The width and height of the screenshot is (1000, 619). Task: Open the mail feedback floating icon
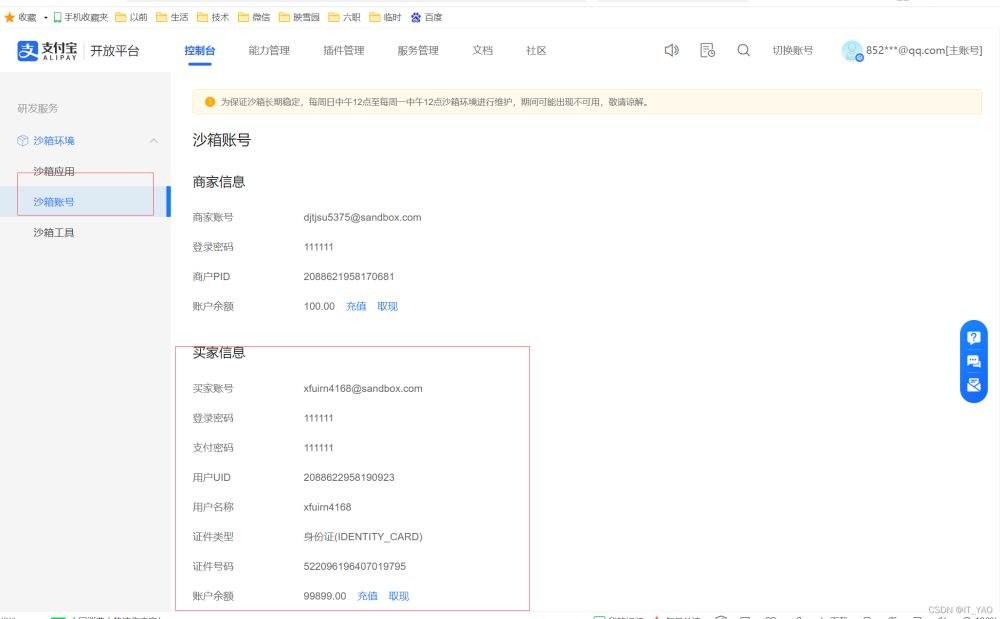974,384
